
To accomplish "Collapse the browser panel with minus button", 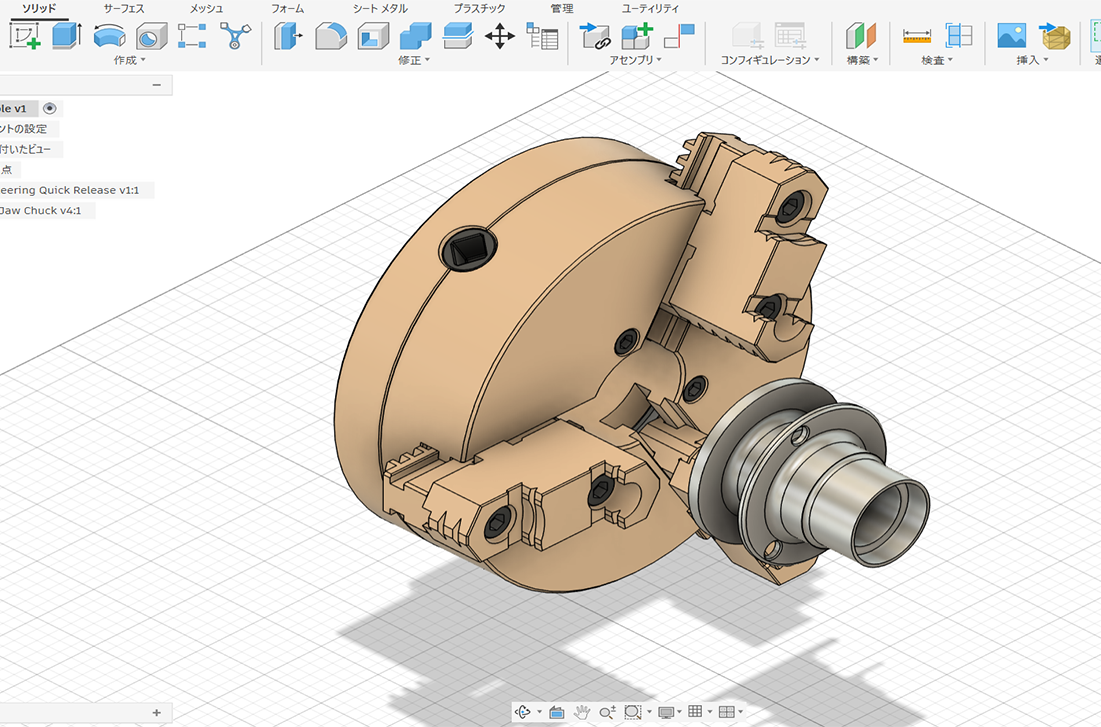I will click(x=156, y=85).
